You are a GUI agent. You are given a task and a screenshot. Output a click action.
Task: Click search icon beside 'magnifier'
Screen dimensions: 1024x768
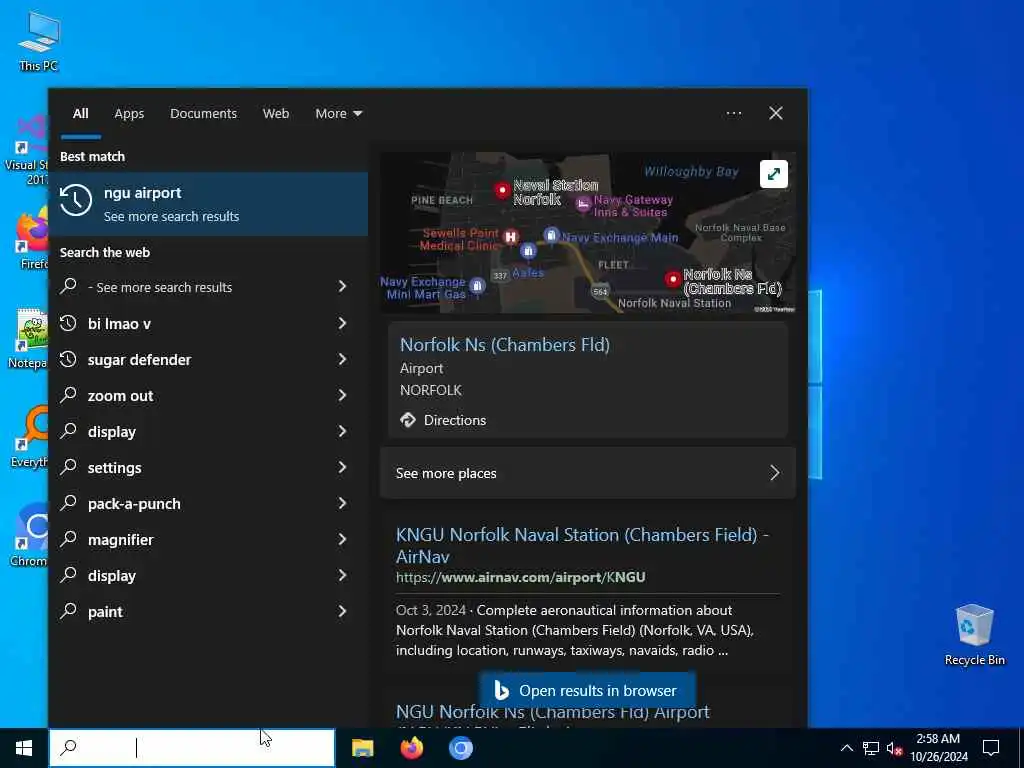(x=69, y=539)
